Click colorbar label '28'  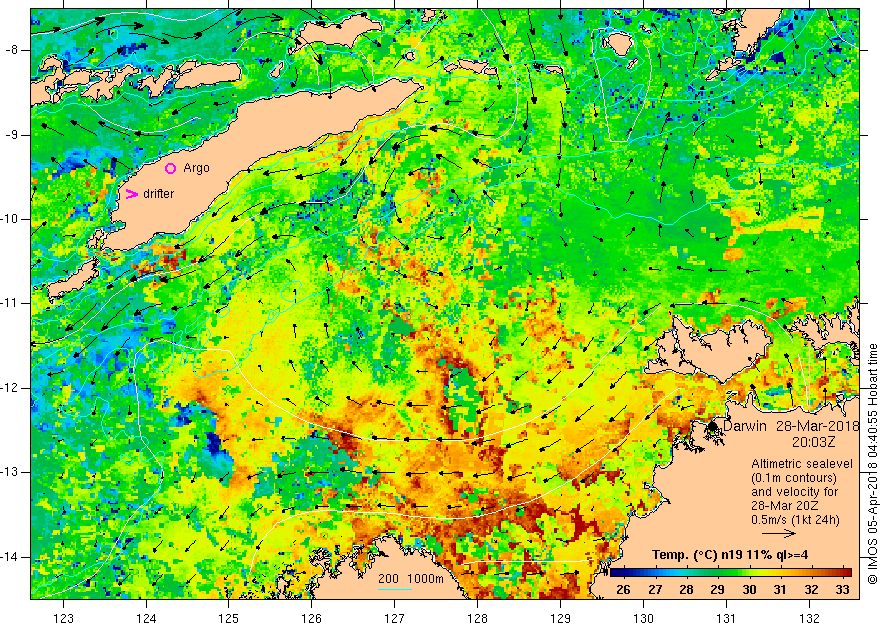click(686, 590)
